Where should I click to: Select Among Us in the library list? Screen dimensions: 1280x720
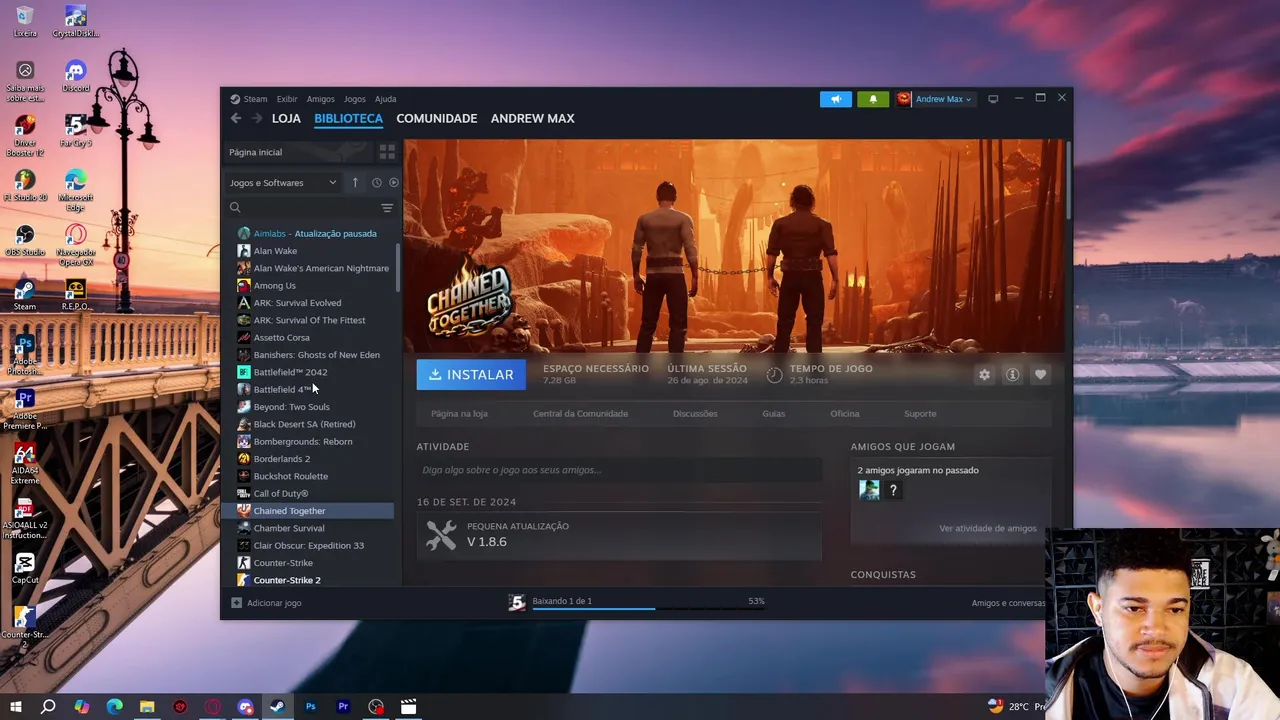point(315,285)
